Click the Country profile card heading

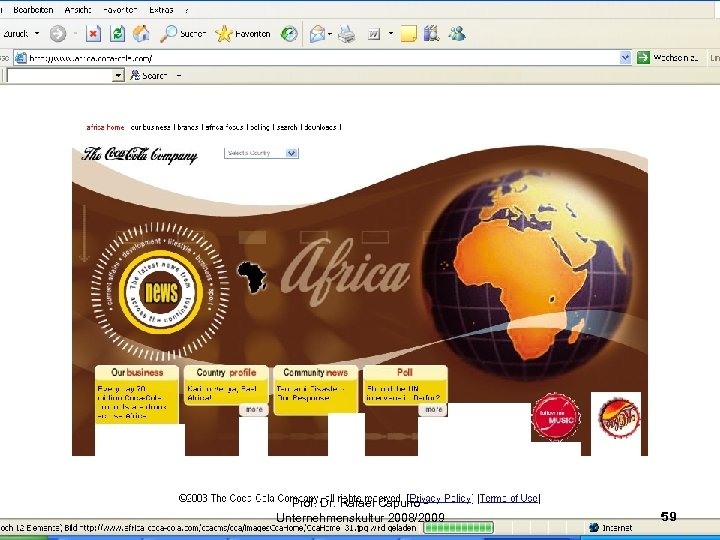pyautogui.click(x=226, y=372)
